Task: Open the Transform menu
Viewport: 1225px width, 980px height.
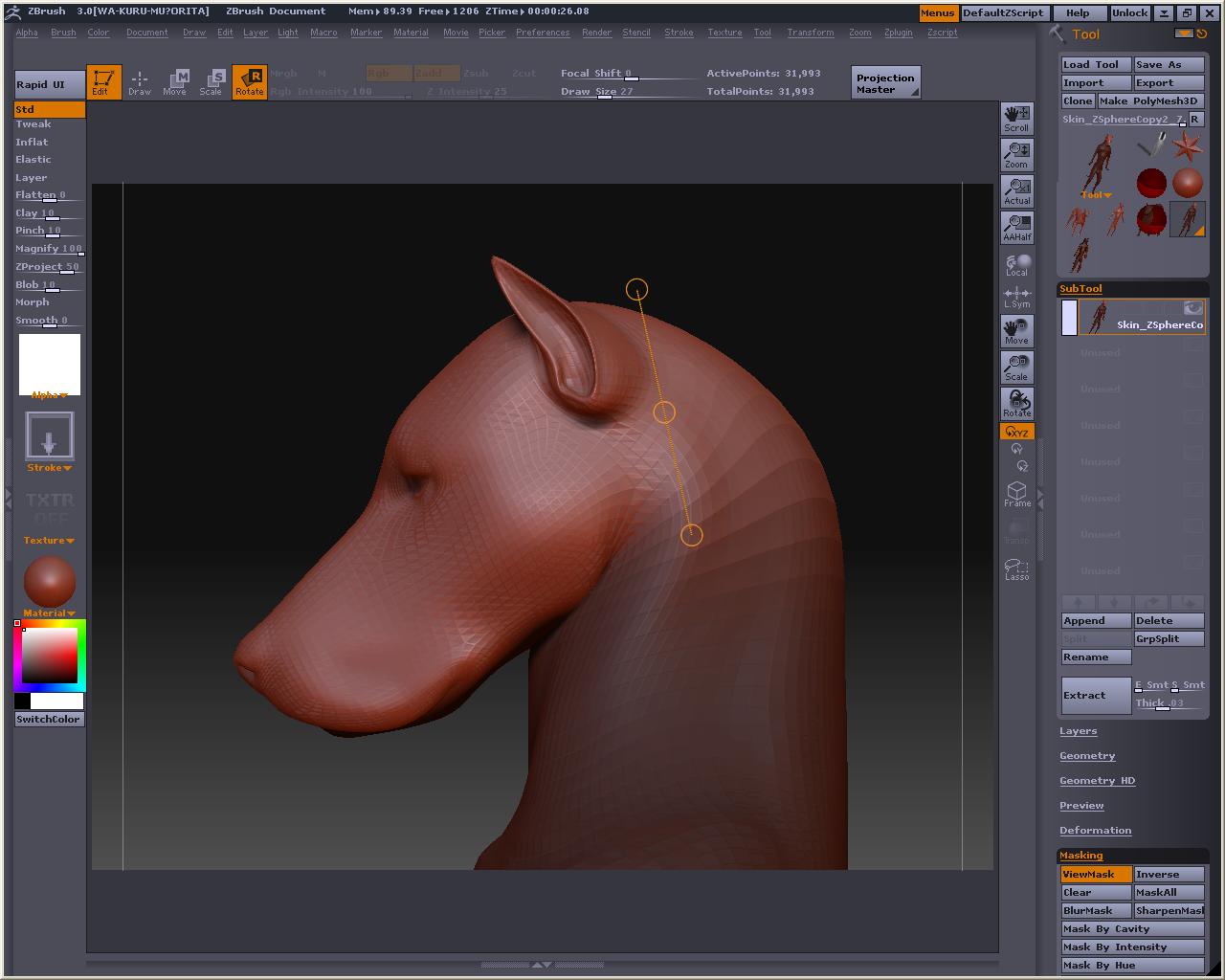Action: click(810, 33)
